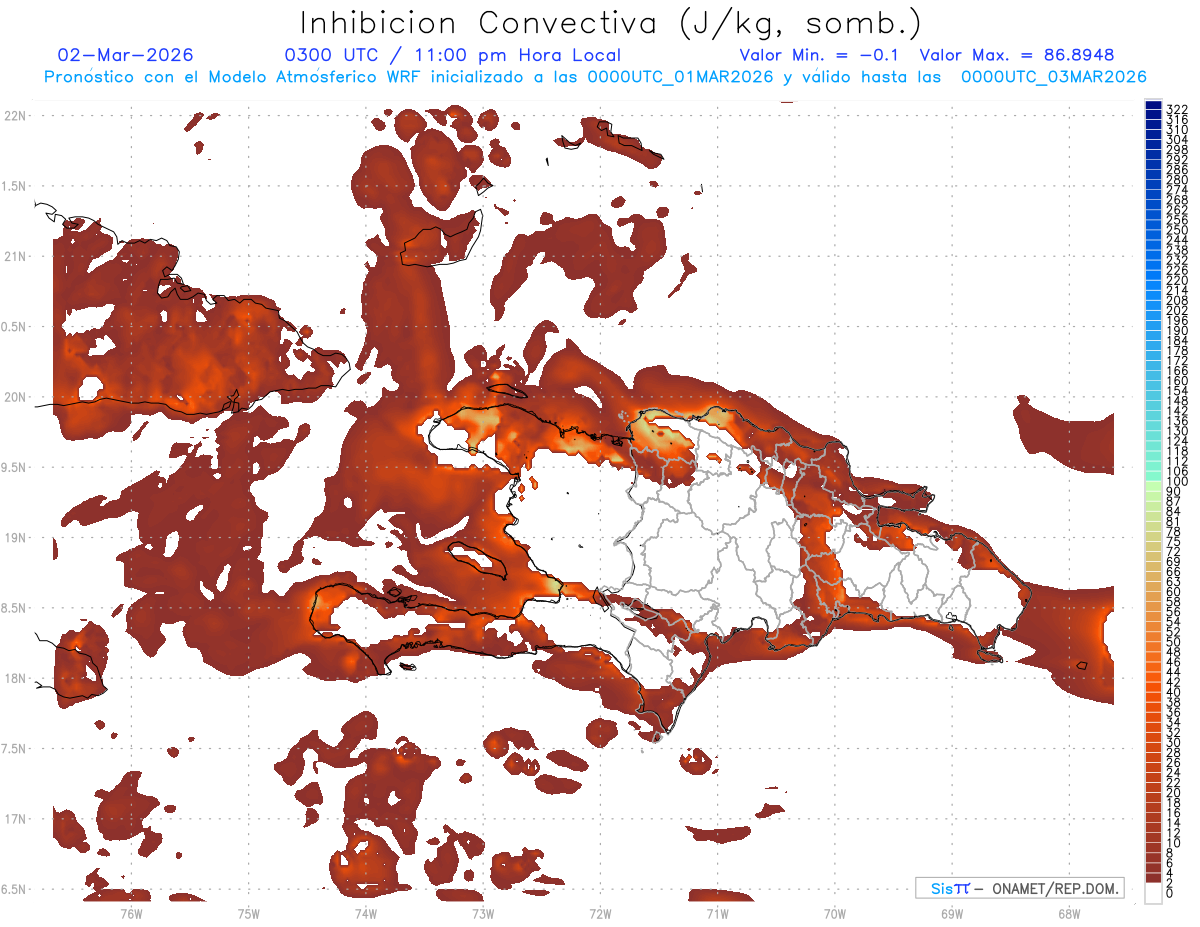This screenshot has height=927, width=1200.
Task: Click the 21N latitude label
Action: (15, 256)
